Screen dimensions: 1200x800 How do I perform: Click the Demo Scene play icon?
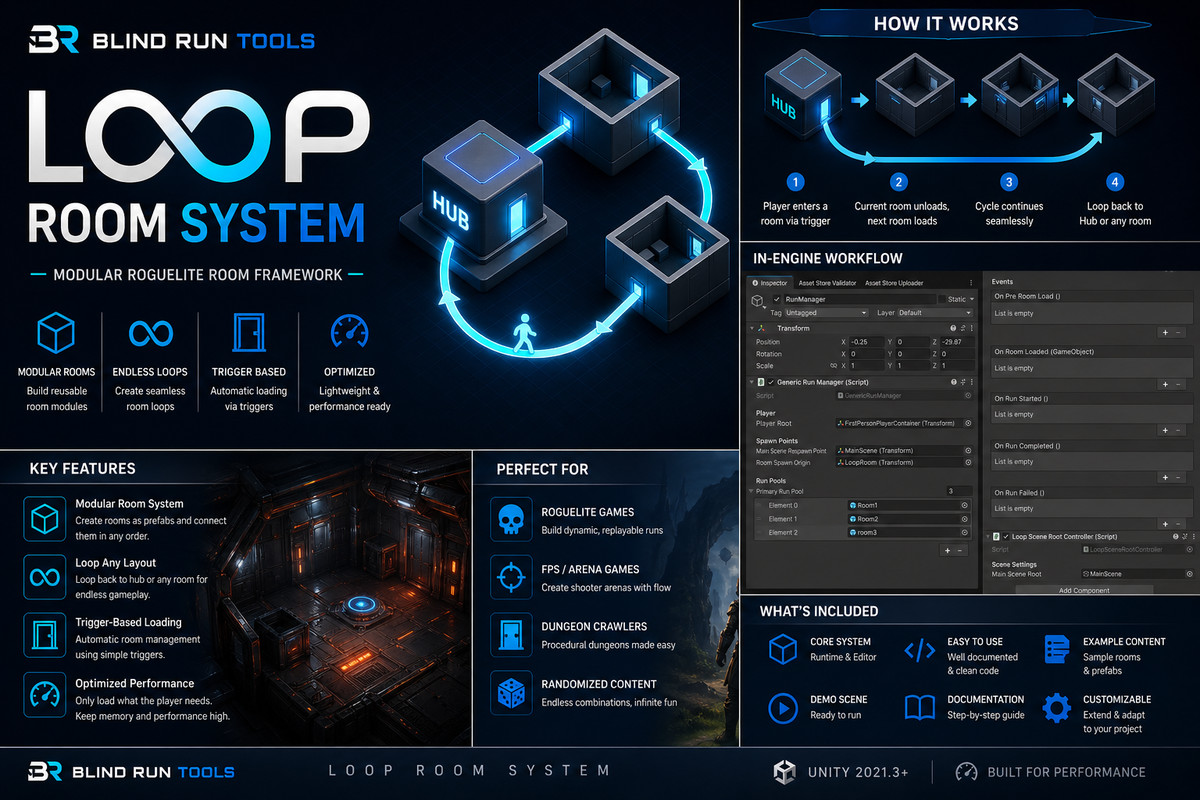click(782, 707)
